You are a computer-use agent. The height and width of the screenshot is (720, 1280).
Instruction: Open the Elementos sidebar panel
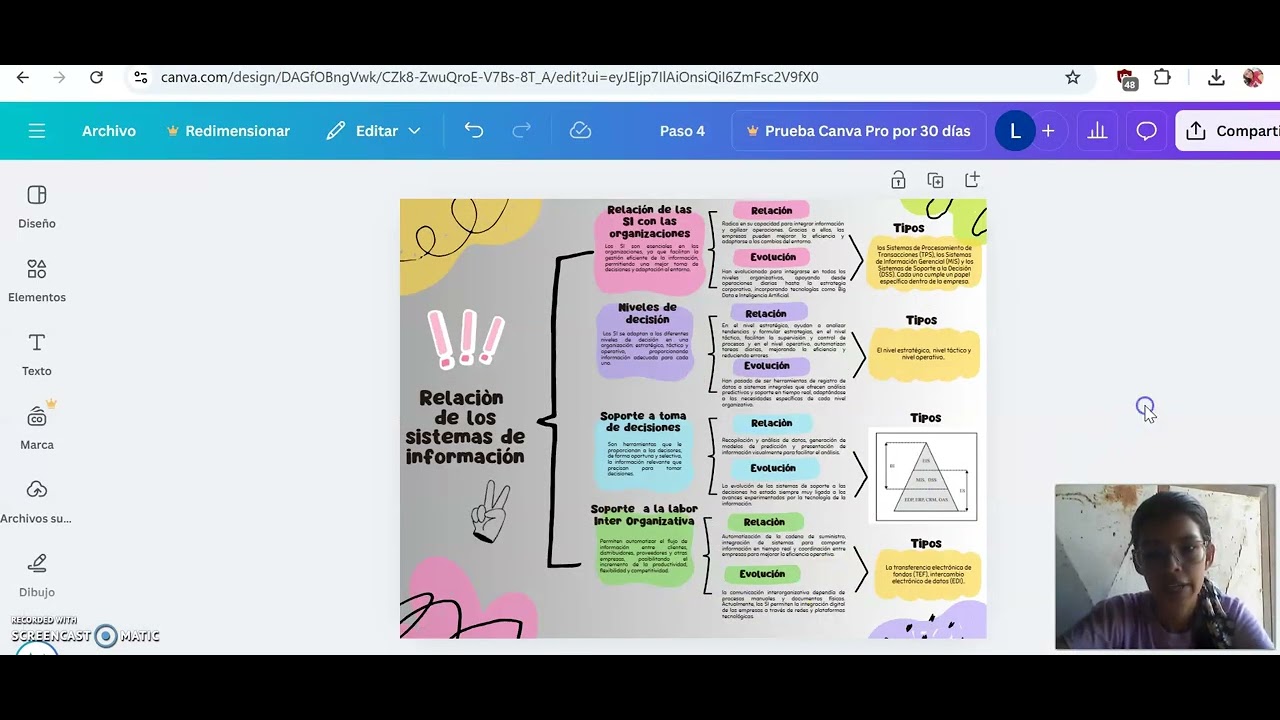point(37,281)
